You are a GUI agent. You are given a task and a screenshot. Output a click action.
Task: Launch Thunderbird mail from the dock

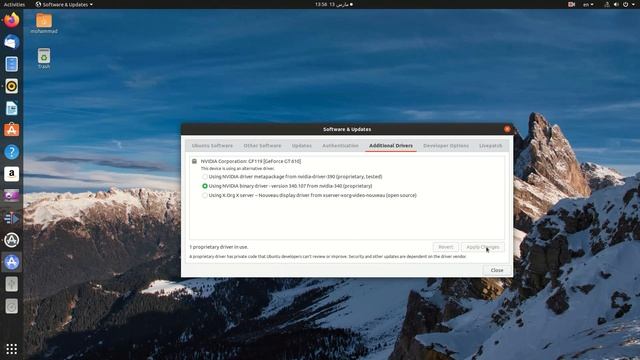click(11, 42)
